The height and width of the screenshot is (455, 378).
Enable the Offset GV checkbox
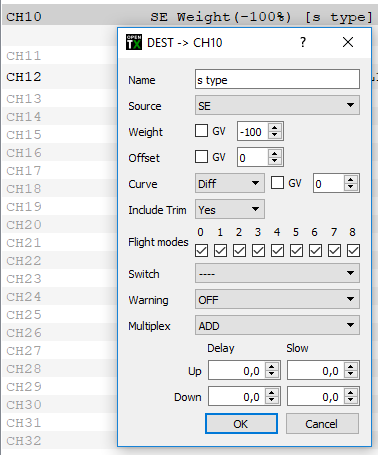click(x=201, y=157)
